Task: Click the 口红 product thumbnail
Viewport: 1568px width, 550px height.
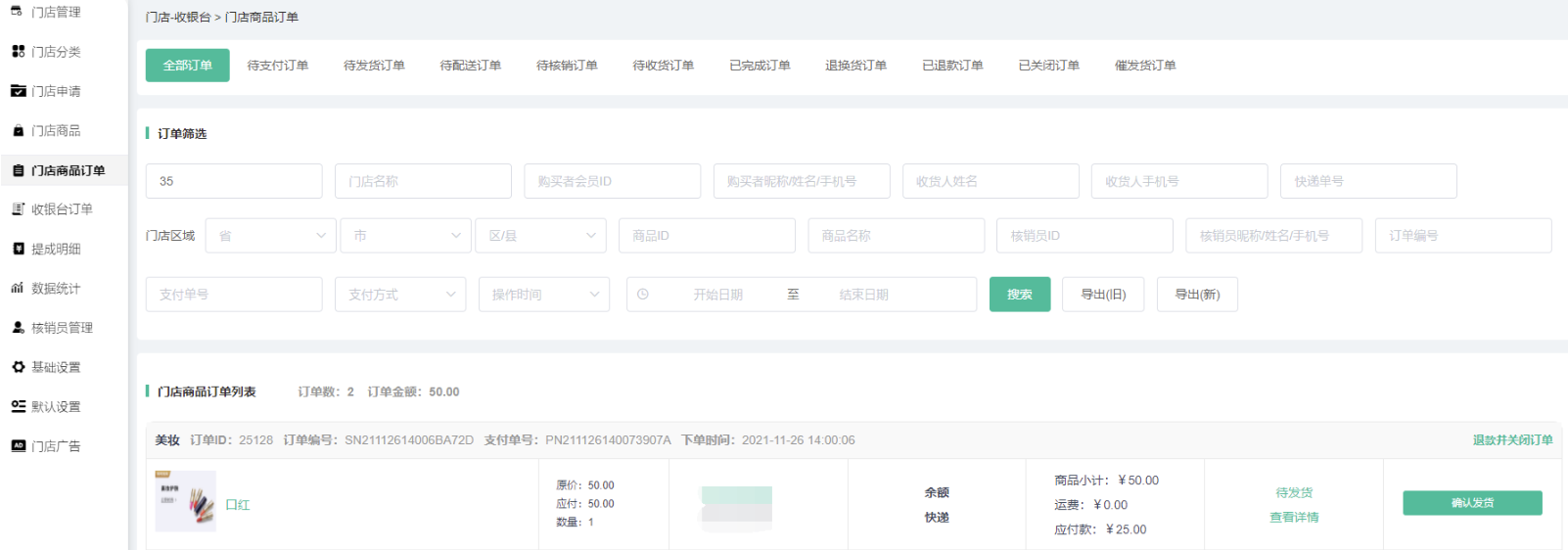Action: pos(185,501)
